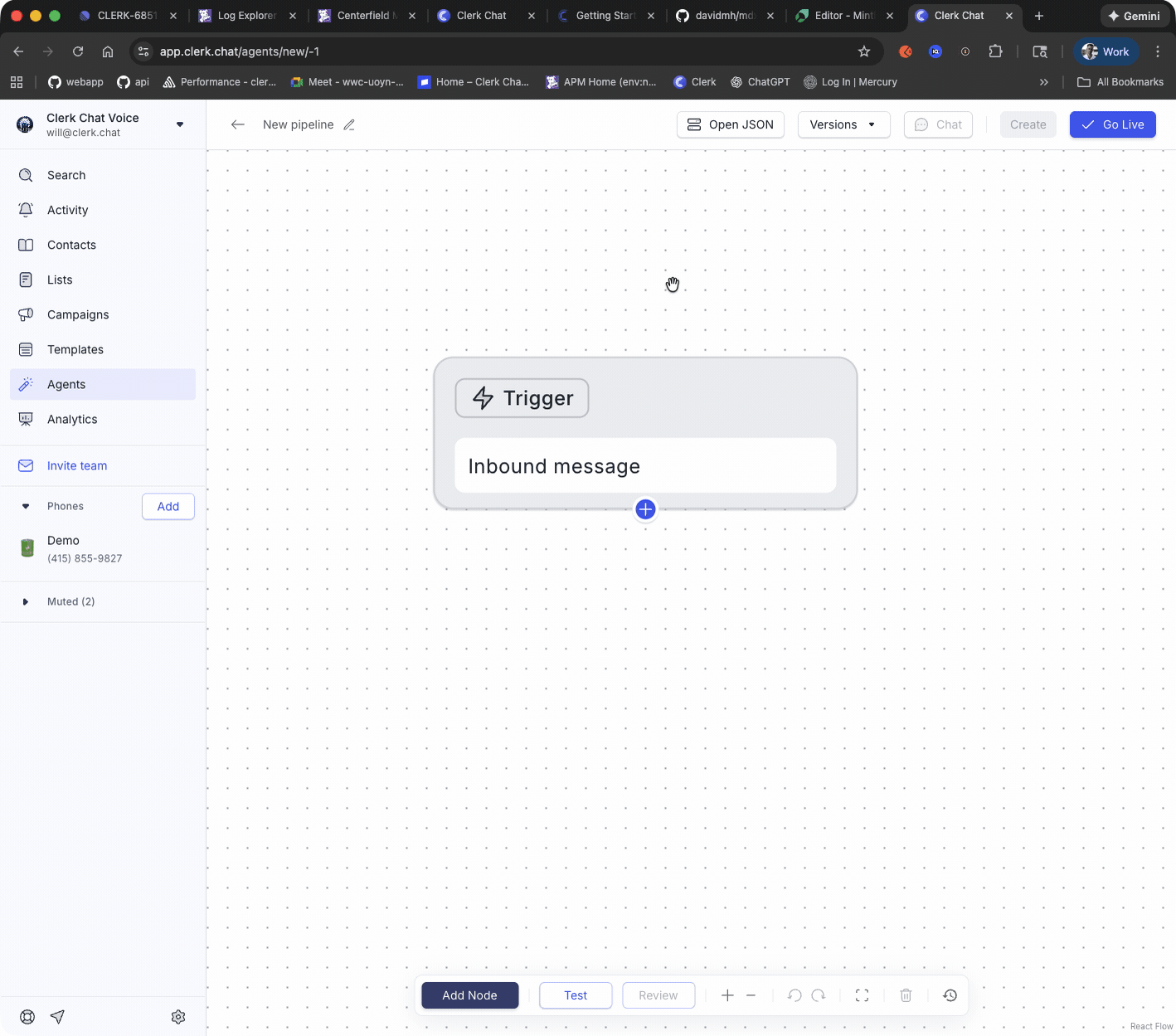Select the Agents icon in sidebar
1176x1036 pixels.
[x=27, y=384]
